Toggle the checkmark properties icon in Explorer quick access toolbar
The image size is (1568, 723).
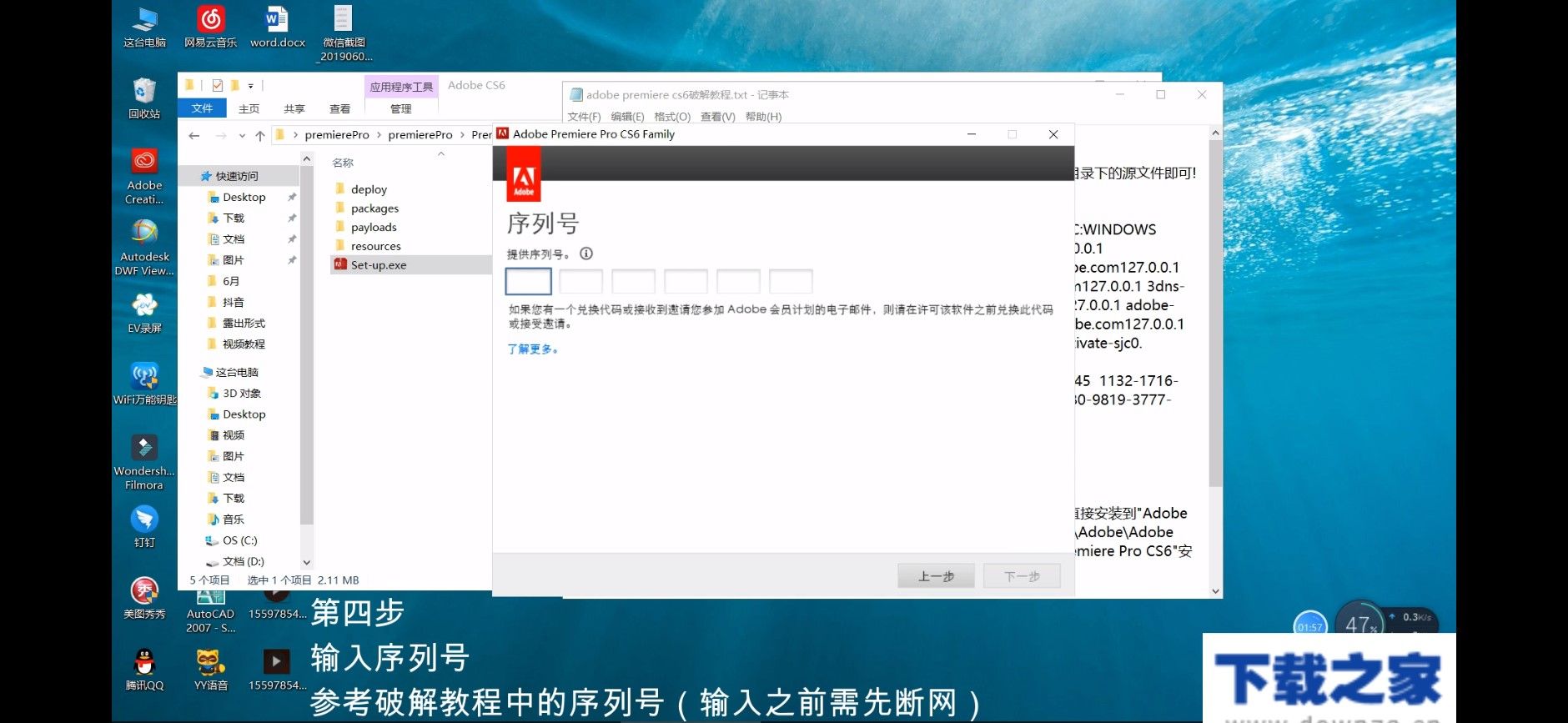(218, 85)
